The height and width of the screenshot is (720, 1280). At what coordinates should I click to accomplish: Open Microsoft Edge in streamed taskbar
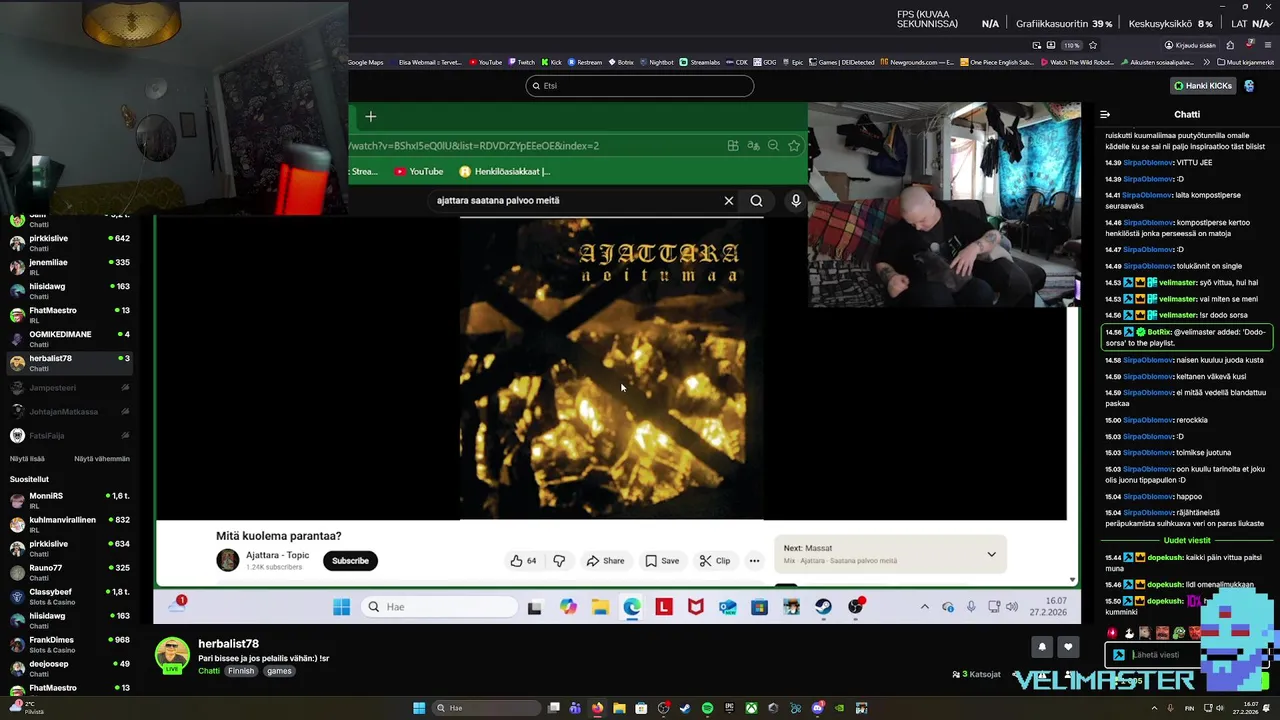[x=632, y=607]
